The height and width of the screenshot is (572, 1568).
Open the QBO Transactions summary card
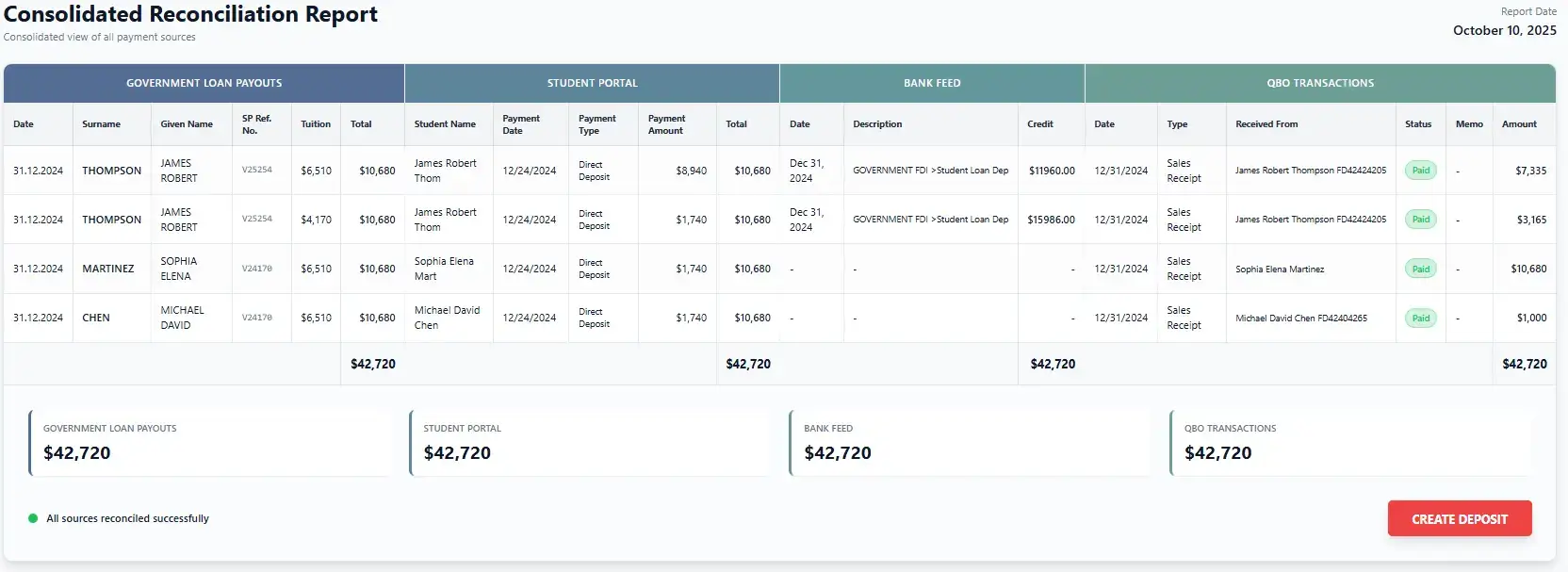pos(1350,443)
